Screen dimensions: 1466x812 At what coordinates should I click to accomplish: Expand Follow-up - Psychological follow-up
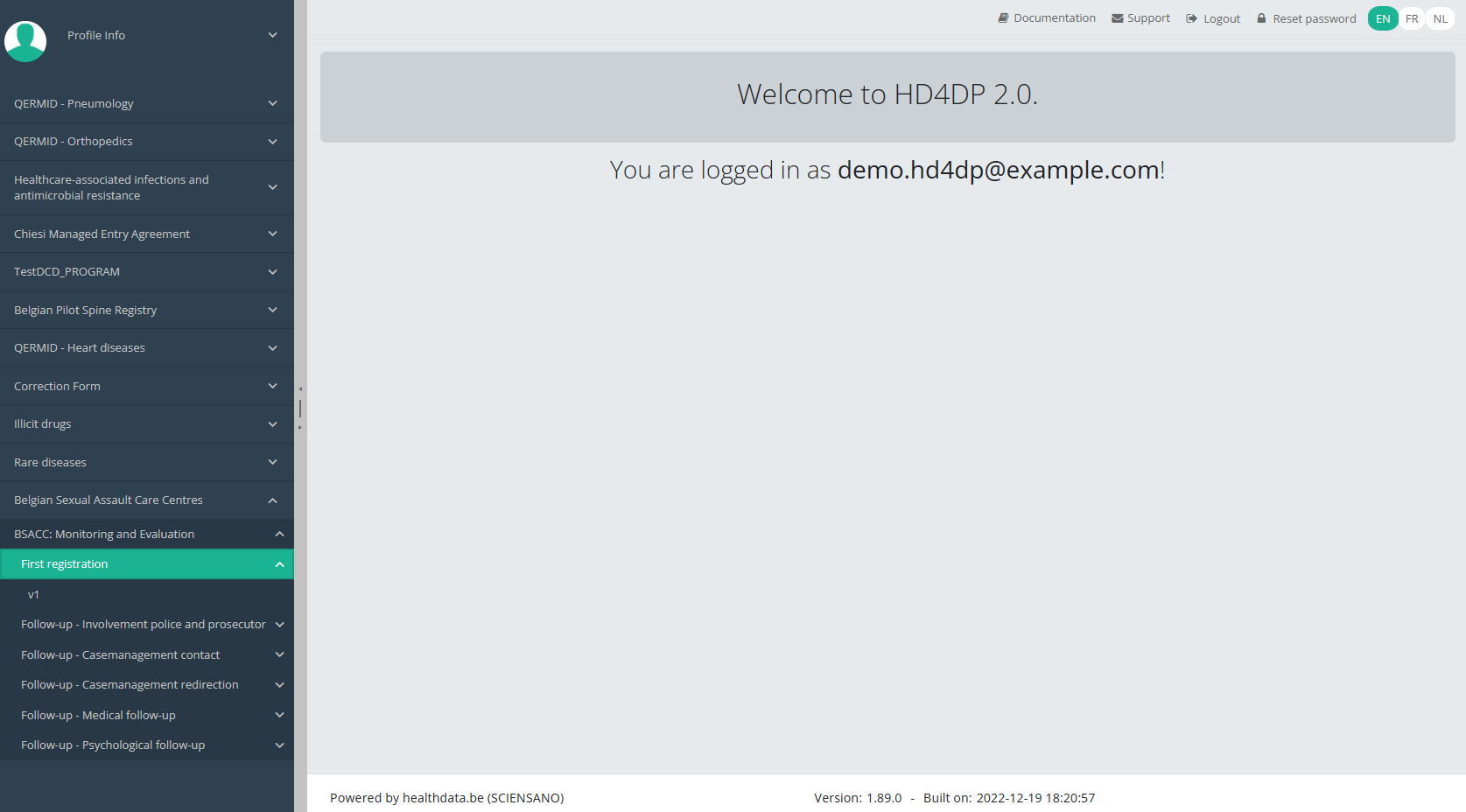coord(279,745)
